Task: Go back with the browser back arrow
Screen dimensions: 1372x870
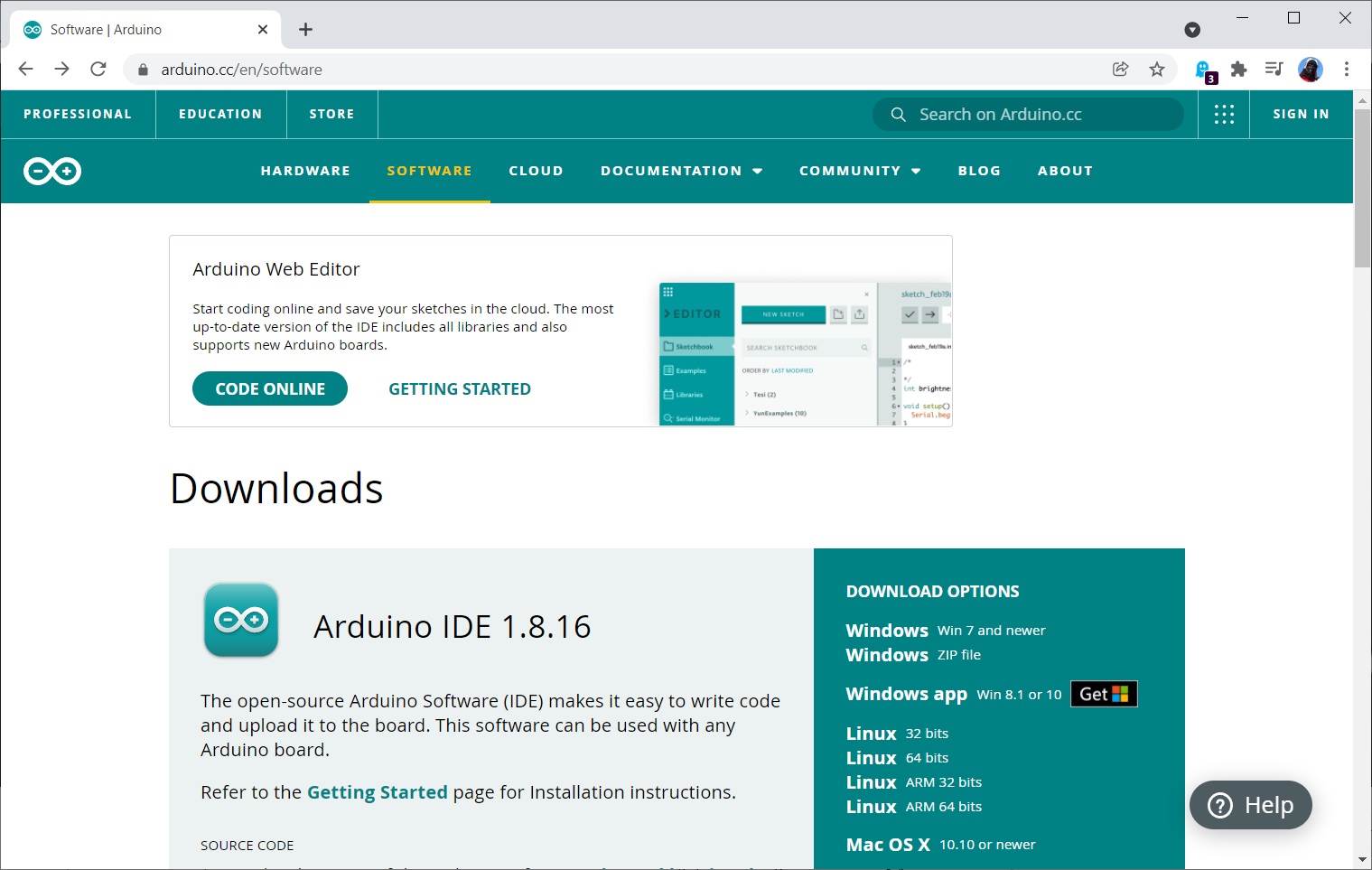Action: (x=26, y=69)
